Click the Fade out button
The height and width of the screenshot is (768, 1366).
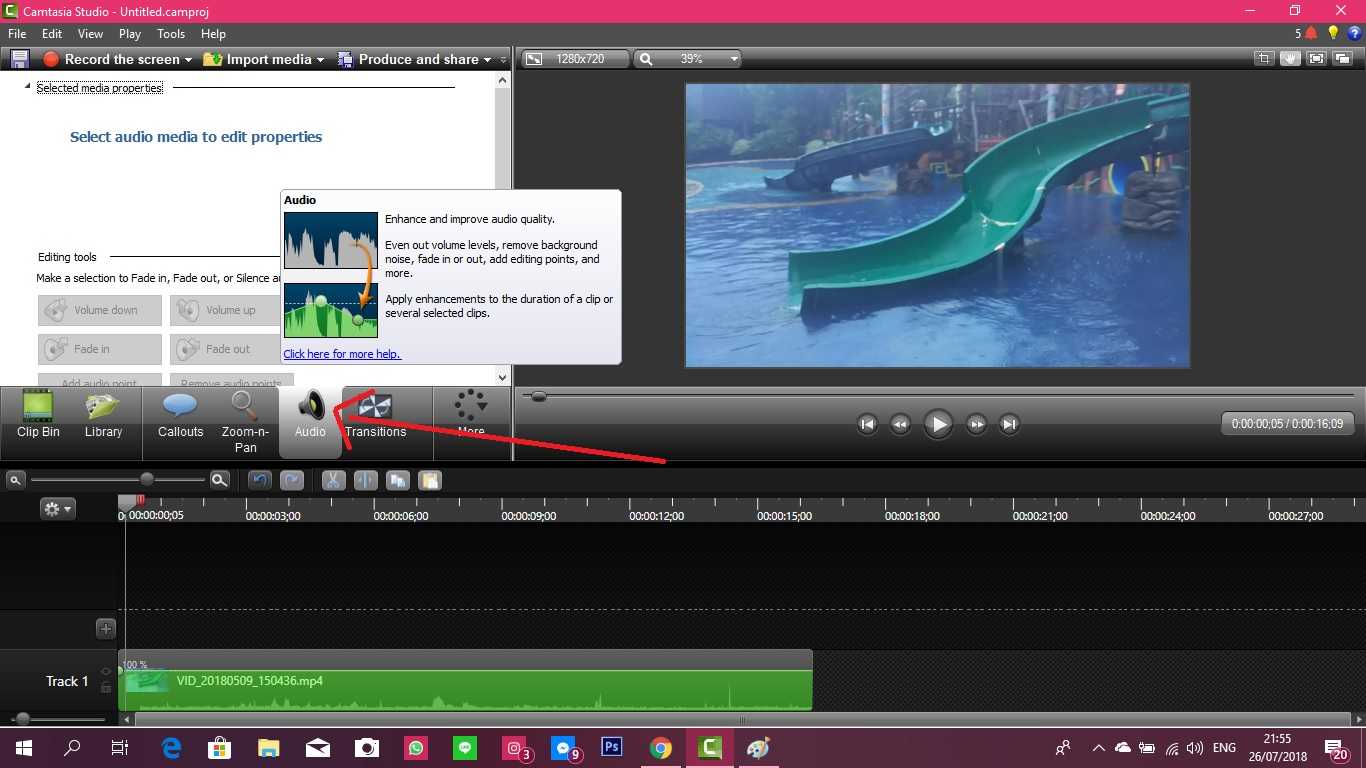pos(226,349)
